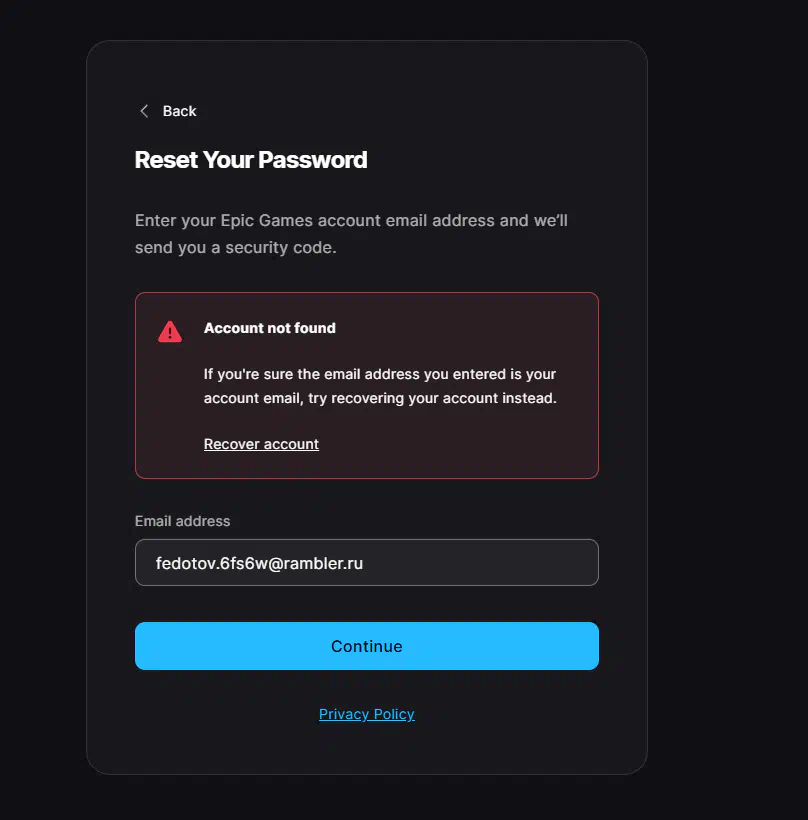Screen dimensions: 808x820
Task: Click empty card area below Privacy Policy
Action: pyautogui.click(x=366, y=748)
